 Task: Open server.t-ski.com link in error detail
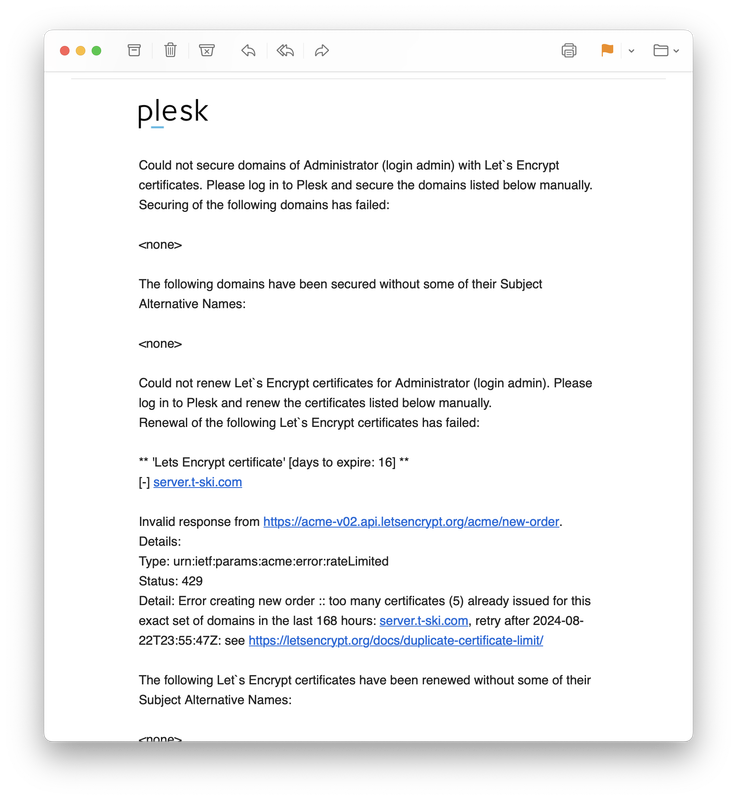coord(424,620)
